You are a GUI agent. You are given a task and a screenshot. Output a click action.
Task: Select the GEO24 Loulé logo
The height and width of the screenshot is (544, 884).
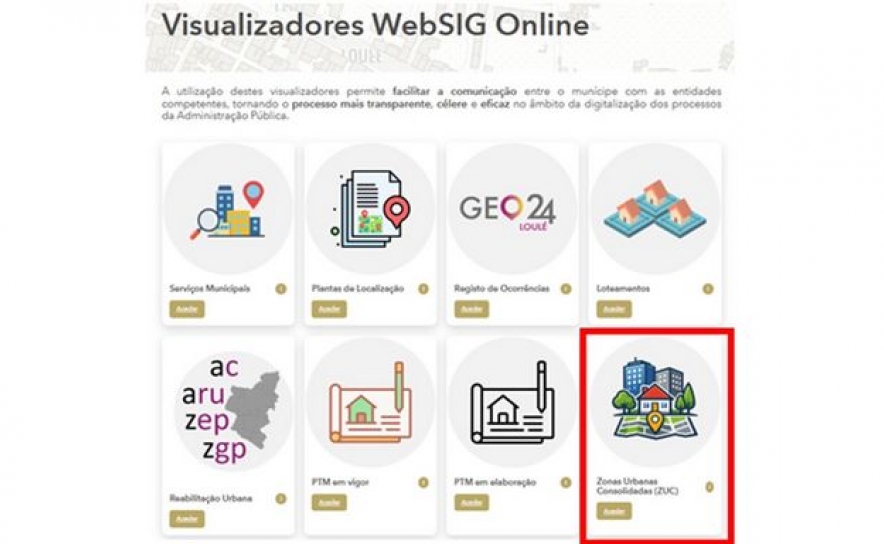click(x=507, y=213)
